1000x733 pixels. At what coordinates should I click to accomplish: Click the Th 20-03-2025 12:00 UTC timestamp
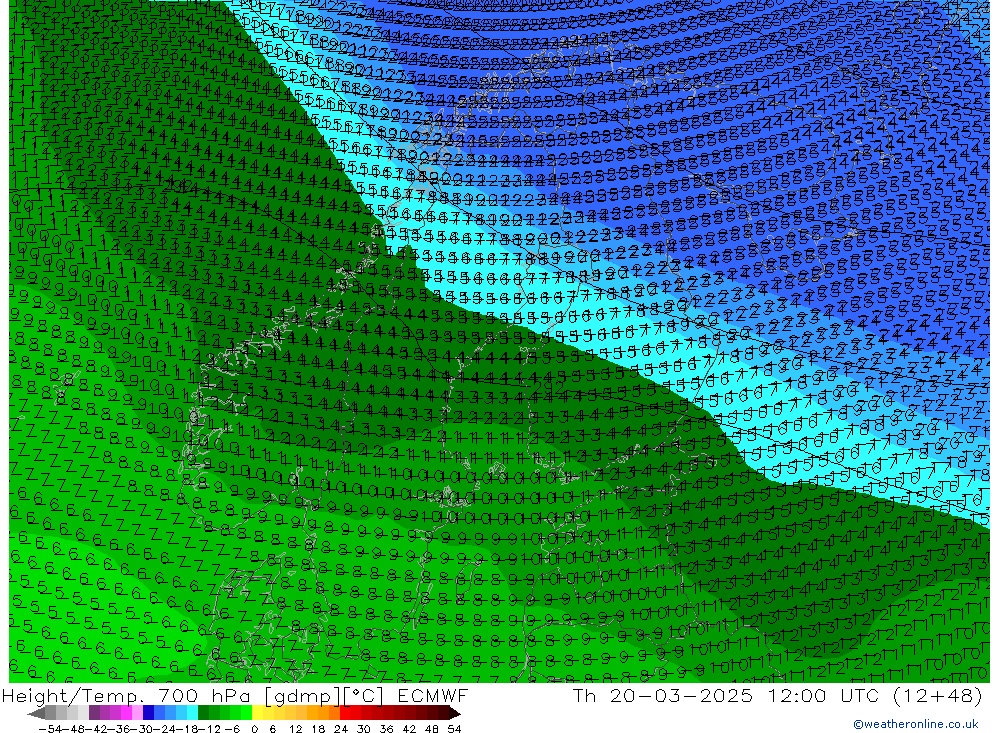(777, 695)
